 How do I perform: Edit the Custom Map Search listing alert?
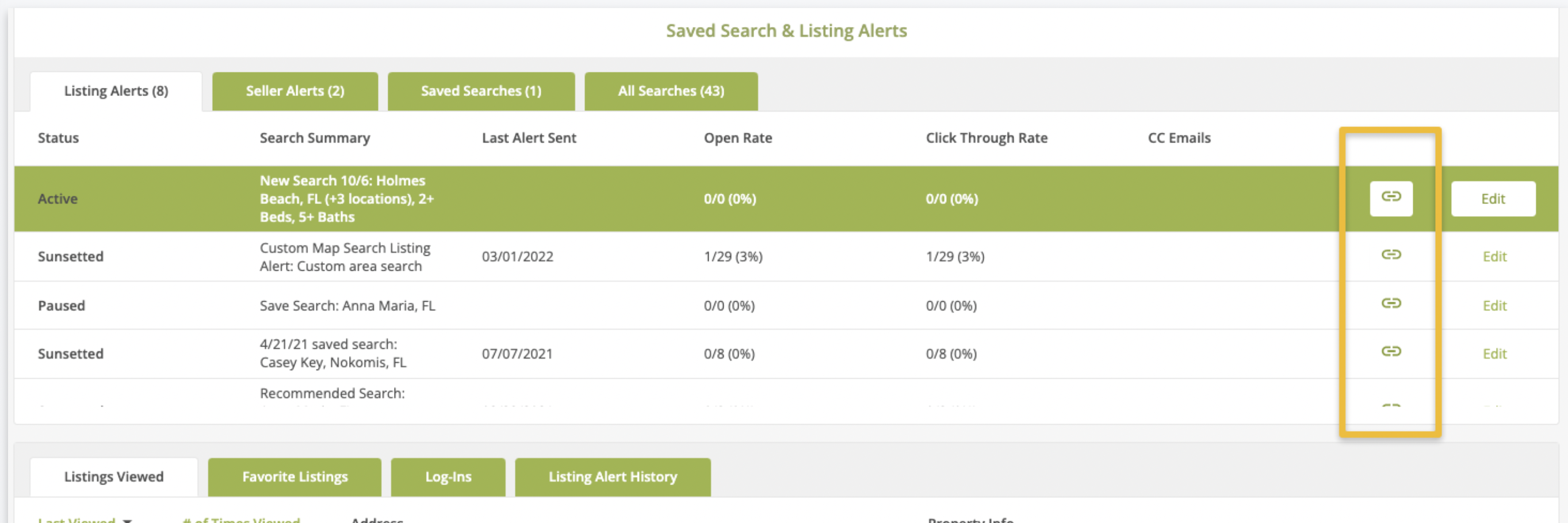click(1494, 257)
